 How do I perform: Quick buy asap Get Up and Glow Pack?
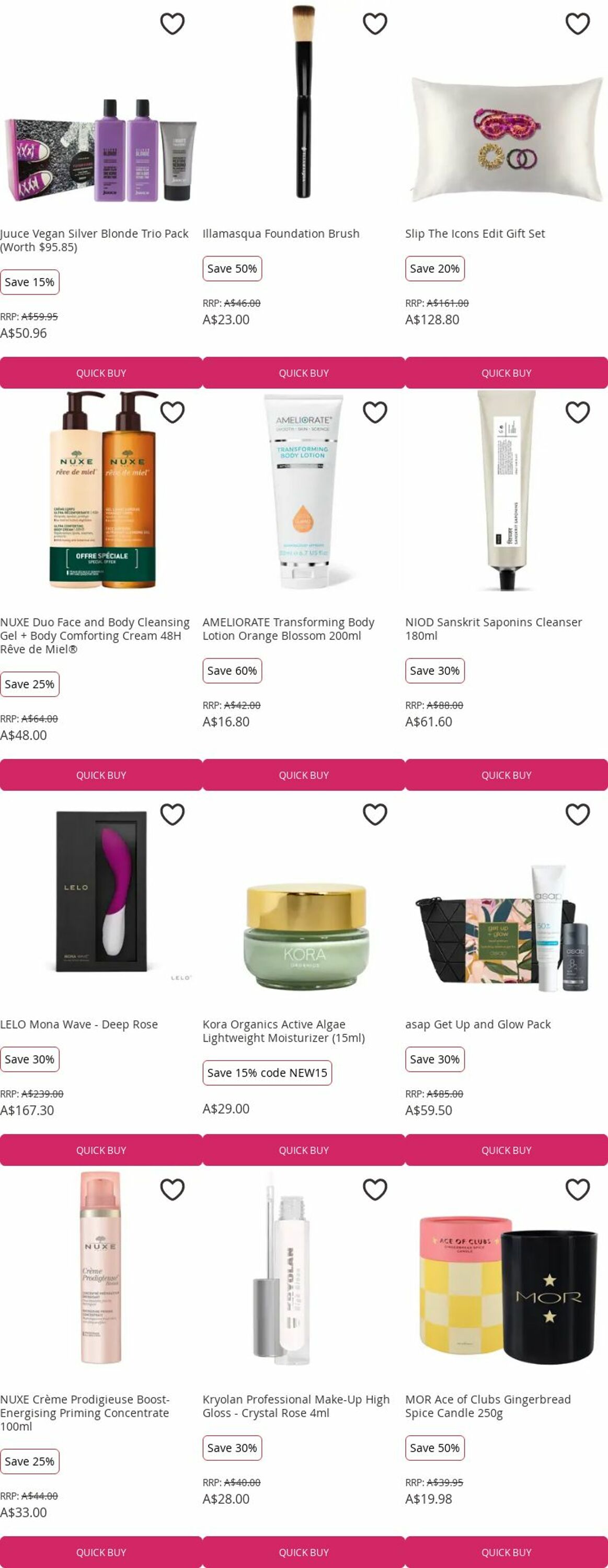507,1150
